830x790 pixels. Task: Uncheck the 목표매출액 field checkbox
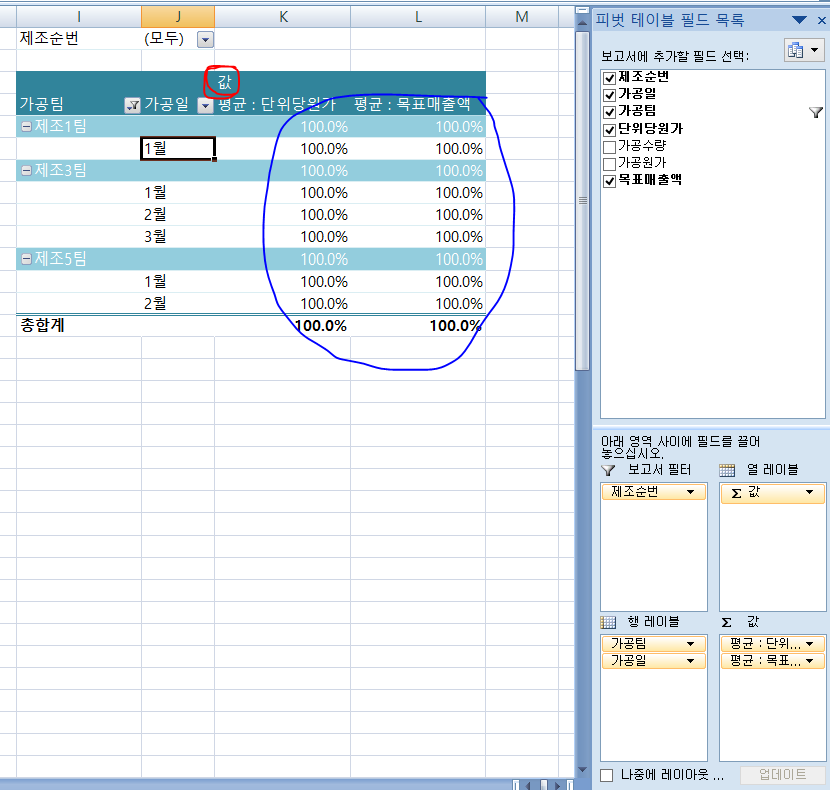[x=609, y=181]
